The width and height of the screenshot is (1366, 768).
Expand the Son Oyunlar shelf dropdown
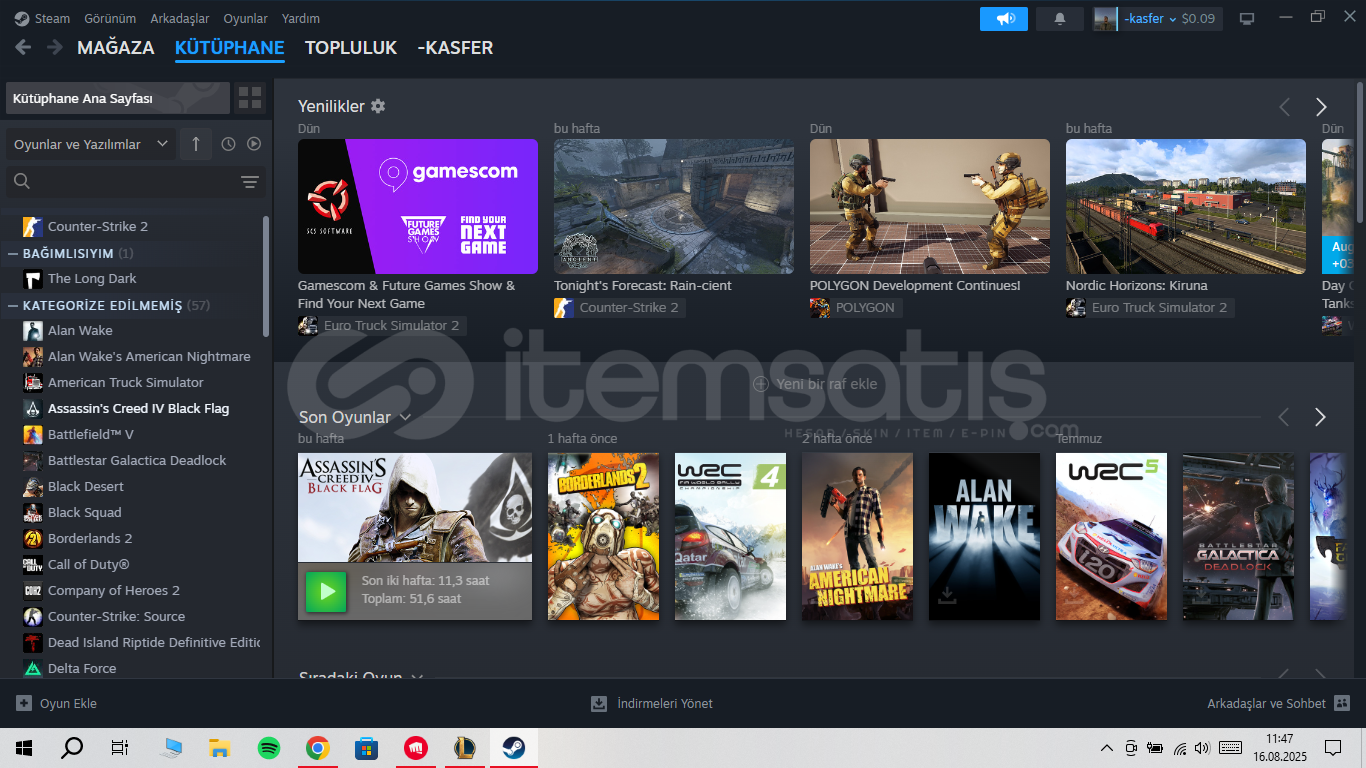[405, 417]
